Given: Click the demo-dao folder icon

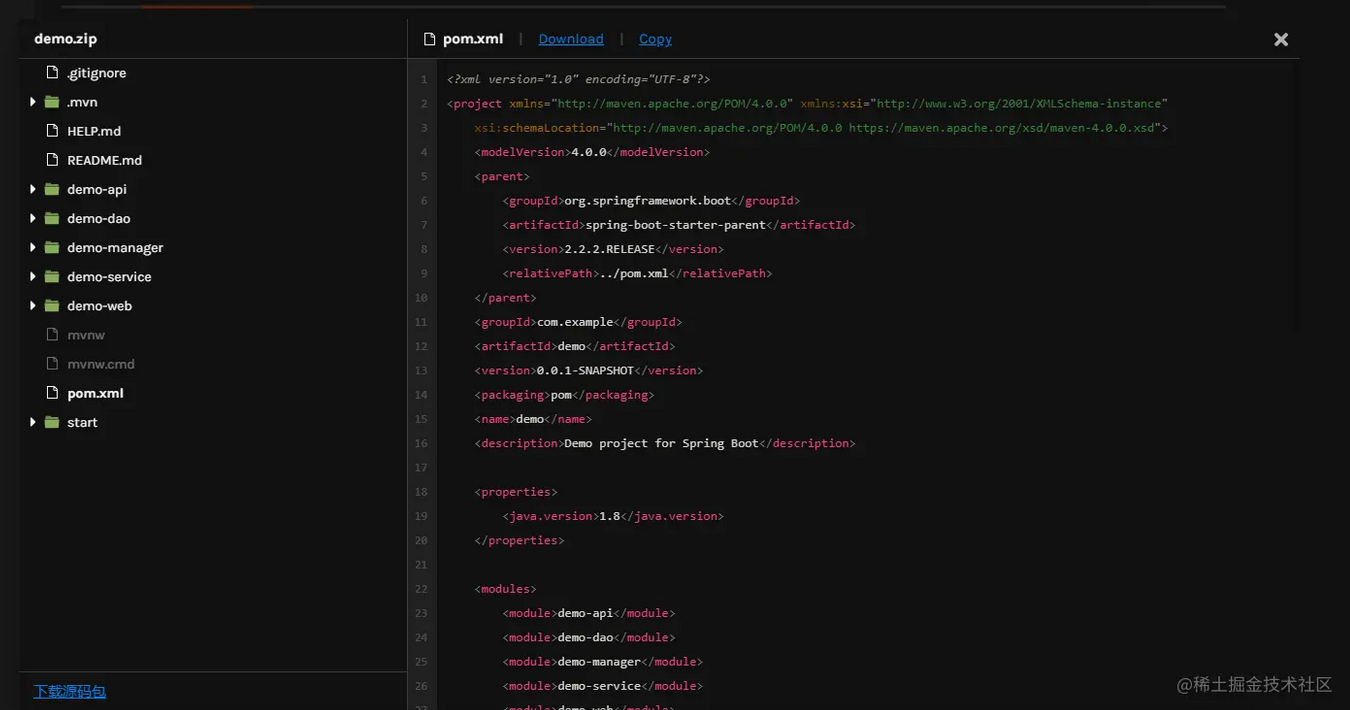Looking at the screenshot, I should click(52, 218).
